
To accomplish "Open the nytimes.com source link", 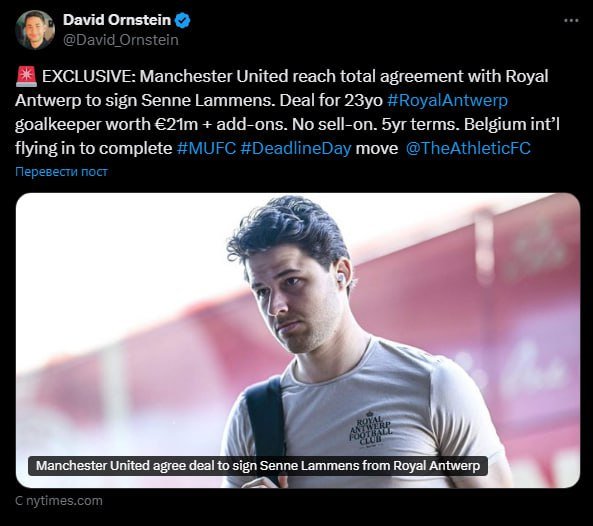I will (59, 501).
